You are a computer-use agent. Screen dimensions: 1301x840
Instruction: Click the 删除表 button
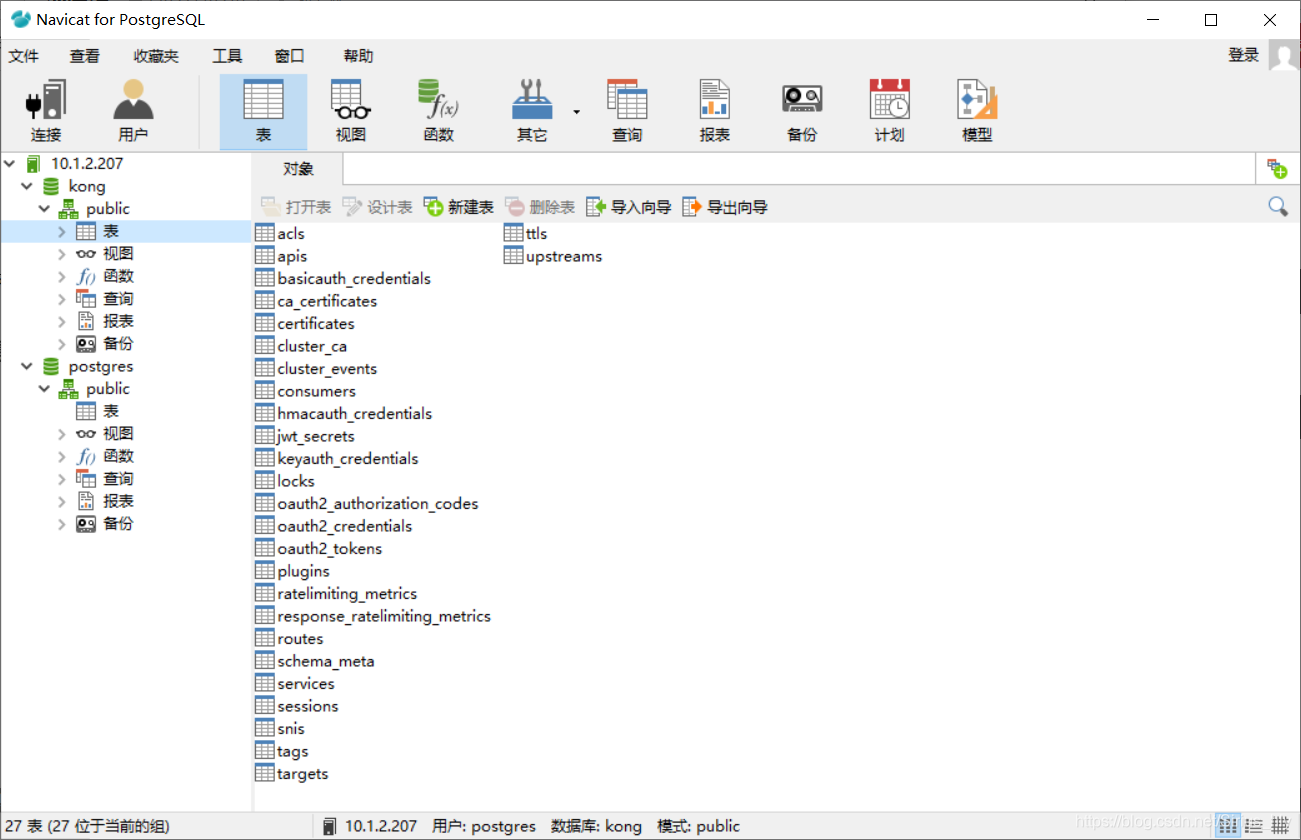click(x=540, y=207)
